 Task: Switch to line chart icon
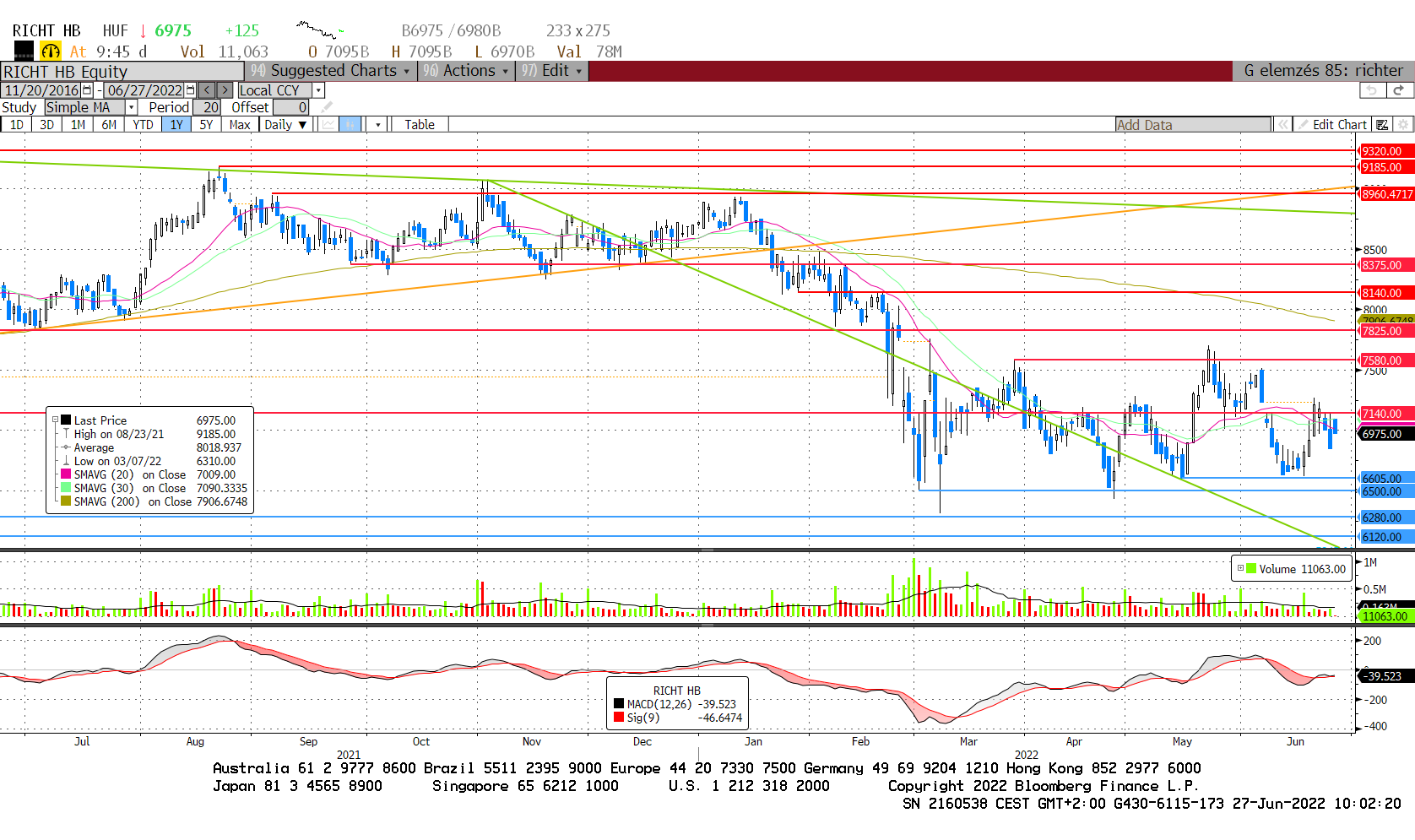[x=328, y=125]
